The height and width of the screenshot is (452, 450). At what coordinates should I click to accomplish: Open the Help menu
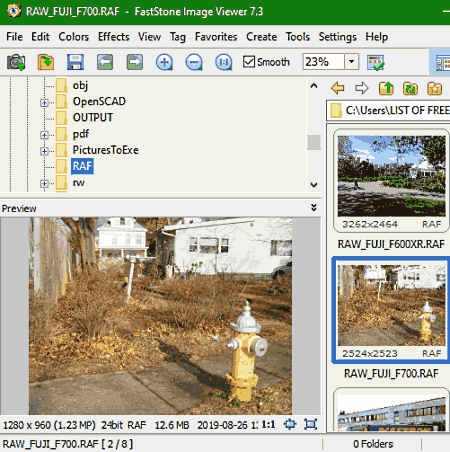tap(377, 37)
